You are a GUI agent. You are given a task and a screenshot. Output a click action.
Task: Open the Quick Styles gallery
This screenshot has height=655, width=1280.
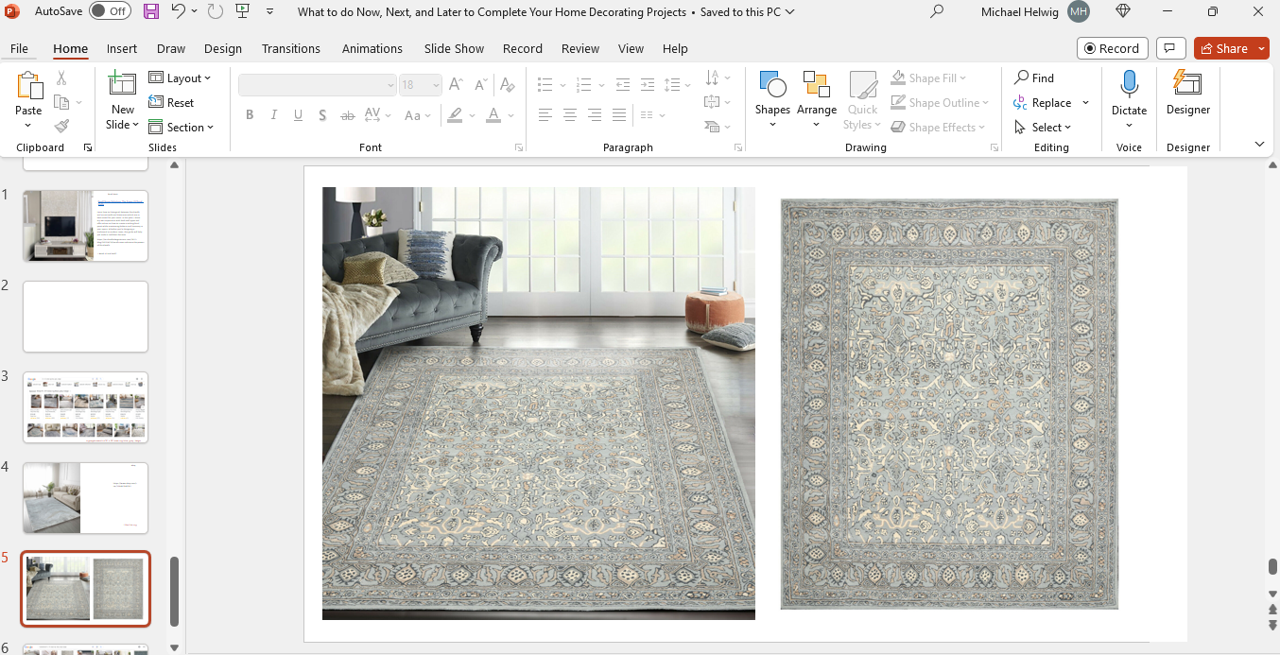point(862,100)
